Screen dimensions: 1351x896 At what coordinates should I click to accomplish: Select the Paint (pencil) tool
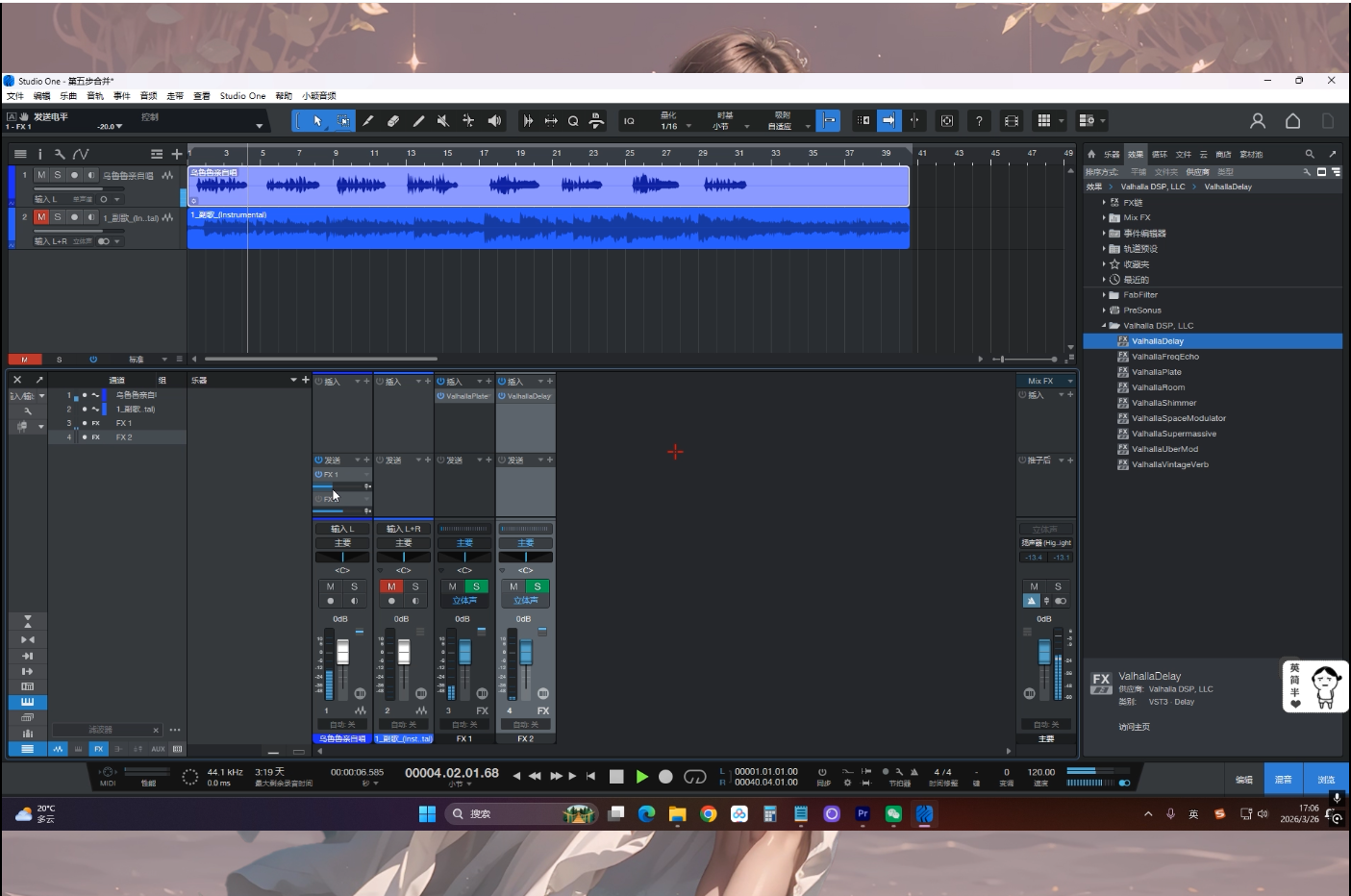418,121
